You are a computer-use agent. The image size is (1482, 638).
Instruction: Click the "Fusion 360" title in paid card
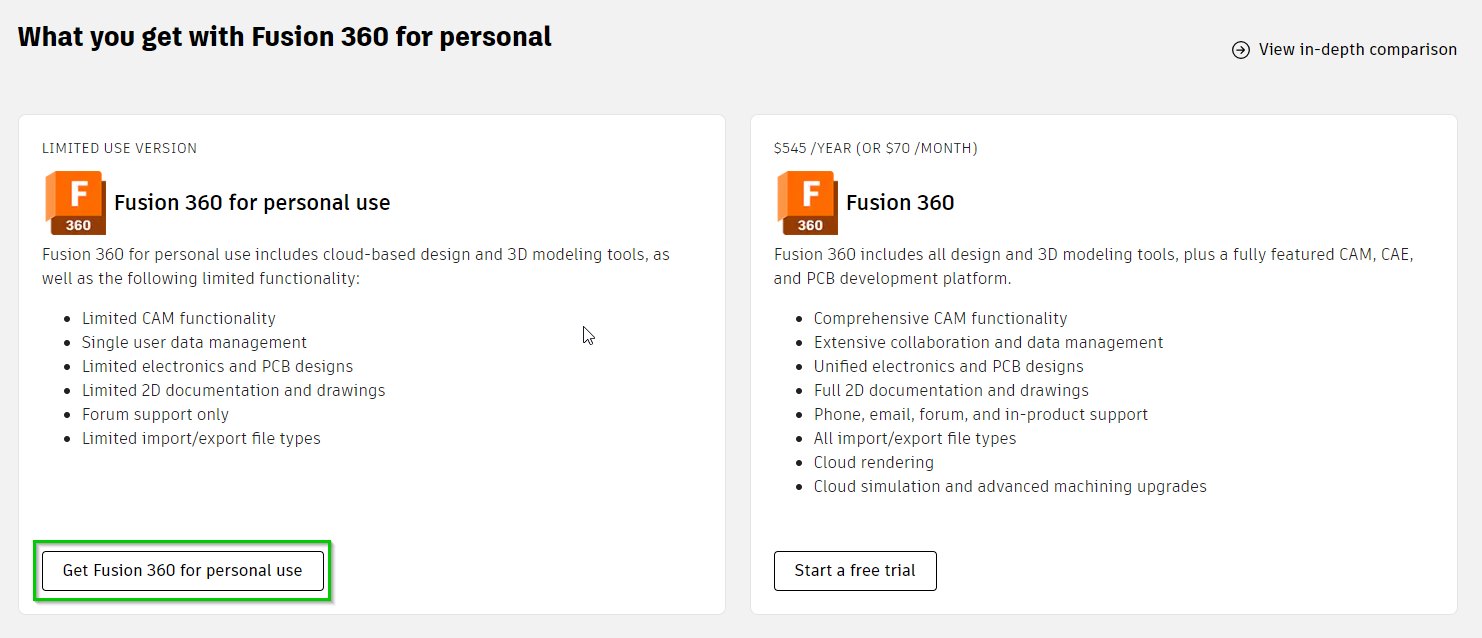click(900, 203)
